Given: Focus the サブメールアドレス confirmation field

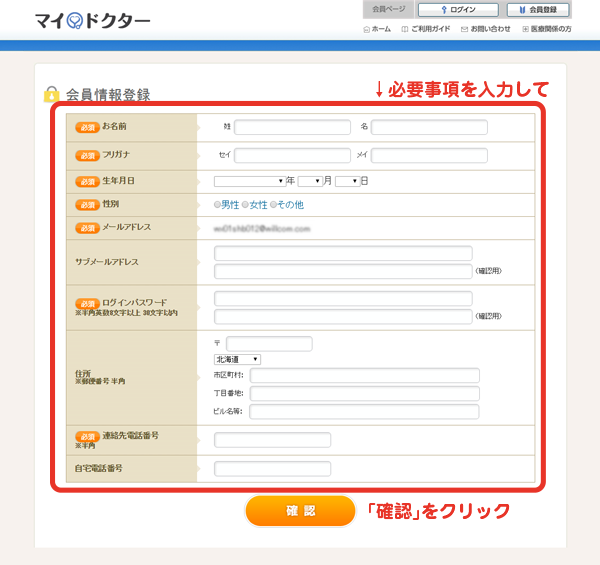Looking at the screenshot, I should click(343, 271).
